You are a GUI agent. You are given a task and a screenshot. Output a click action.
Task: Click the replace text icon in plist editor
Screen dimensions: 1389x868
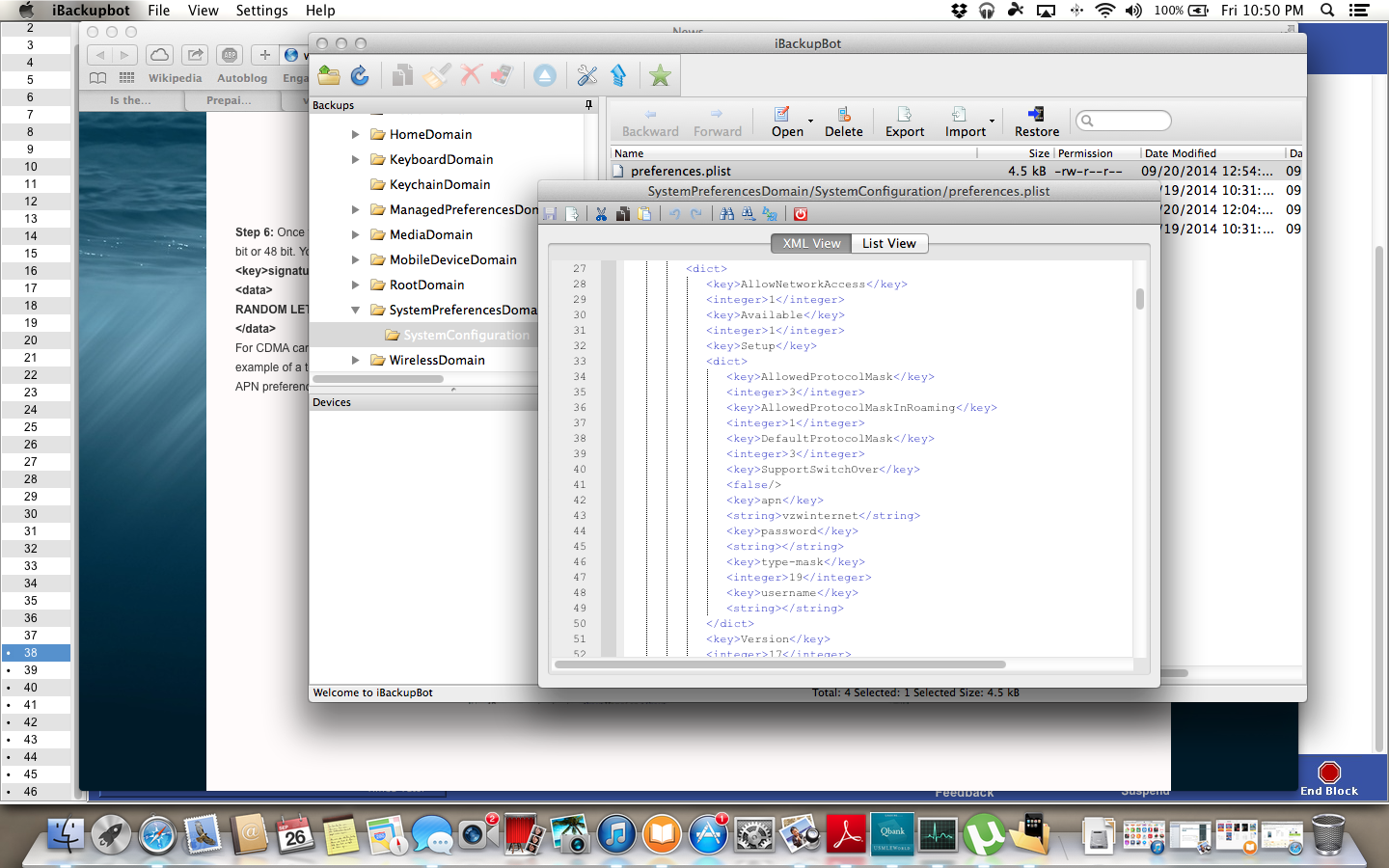(770, 214)
